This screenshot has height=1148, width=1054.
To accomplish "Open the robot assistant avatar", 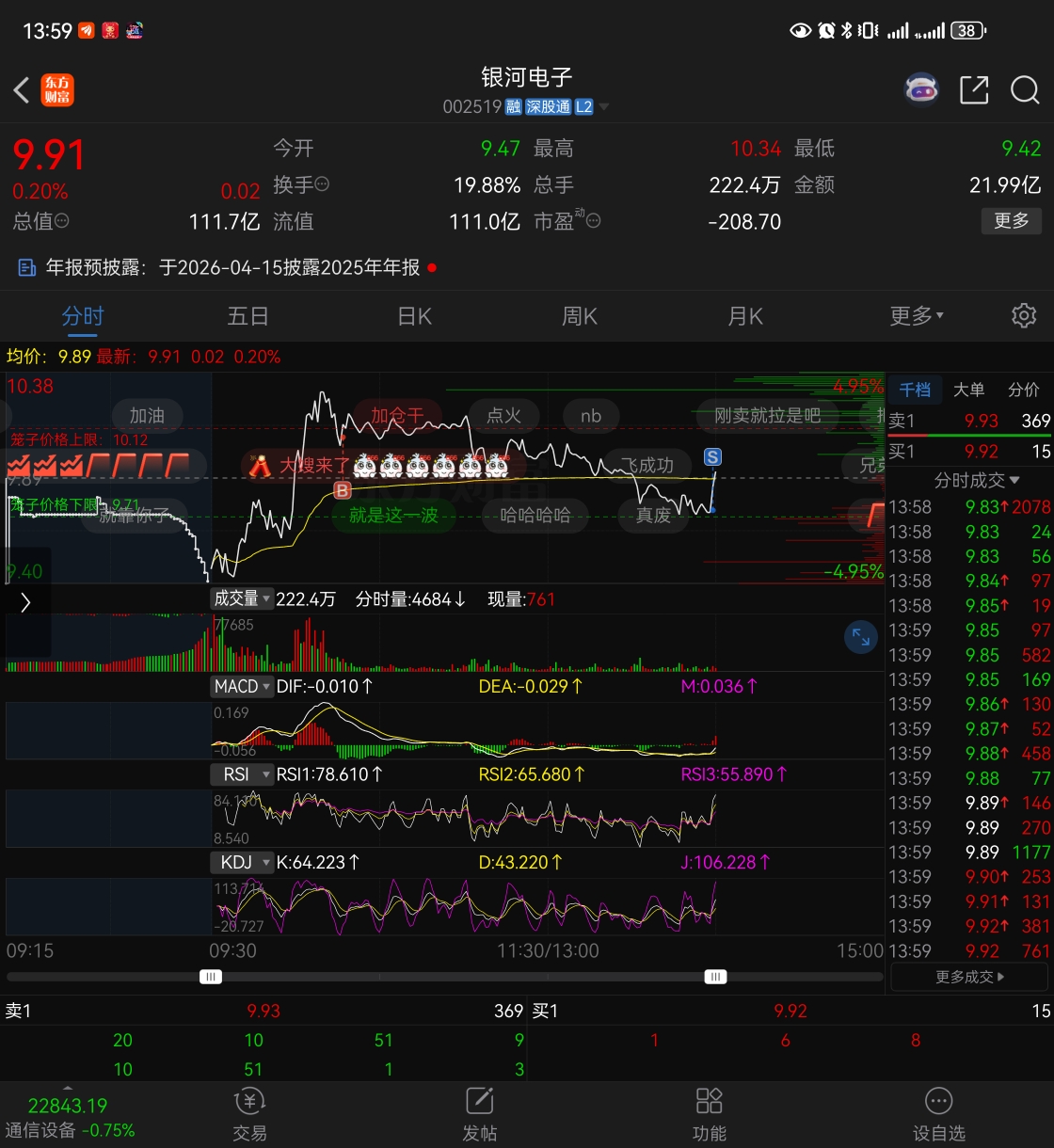I will (921, 90).
